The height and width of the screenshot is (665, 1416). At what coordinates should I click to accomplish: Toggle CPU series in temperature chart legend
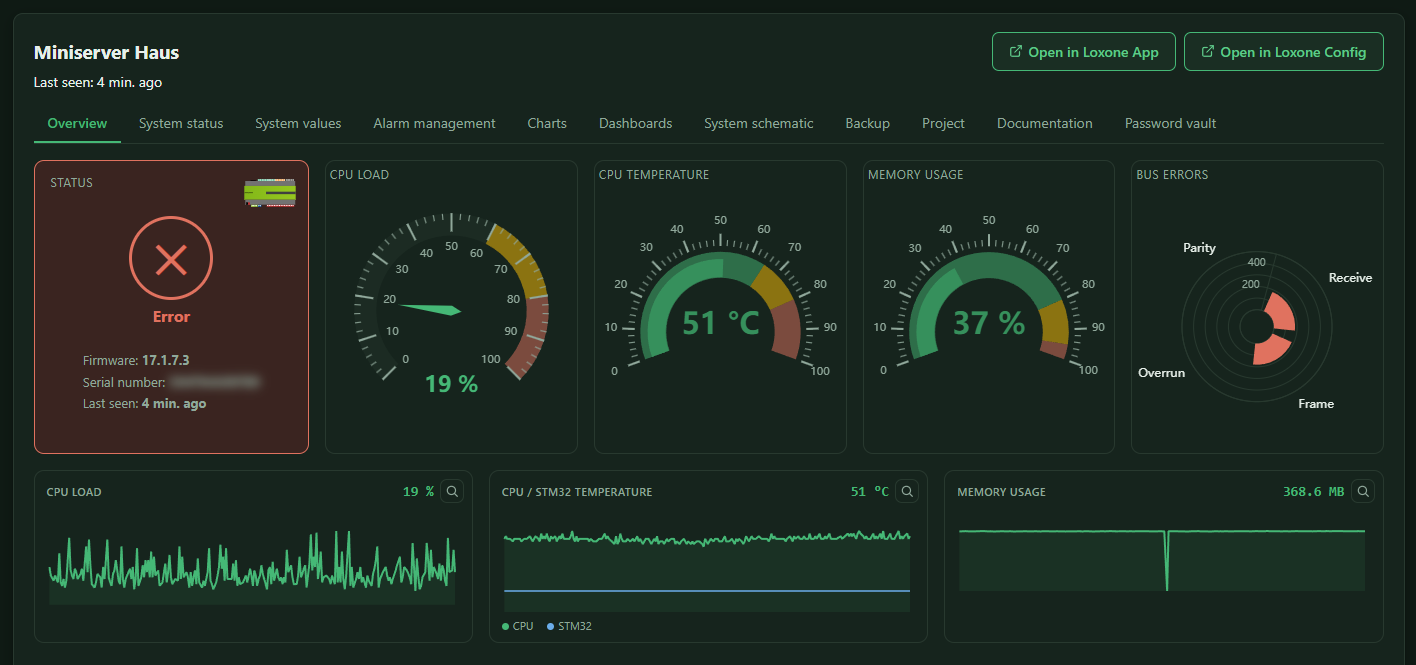518,626
